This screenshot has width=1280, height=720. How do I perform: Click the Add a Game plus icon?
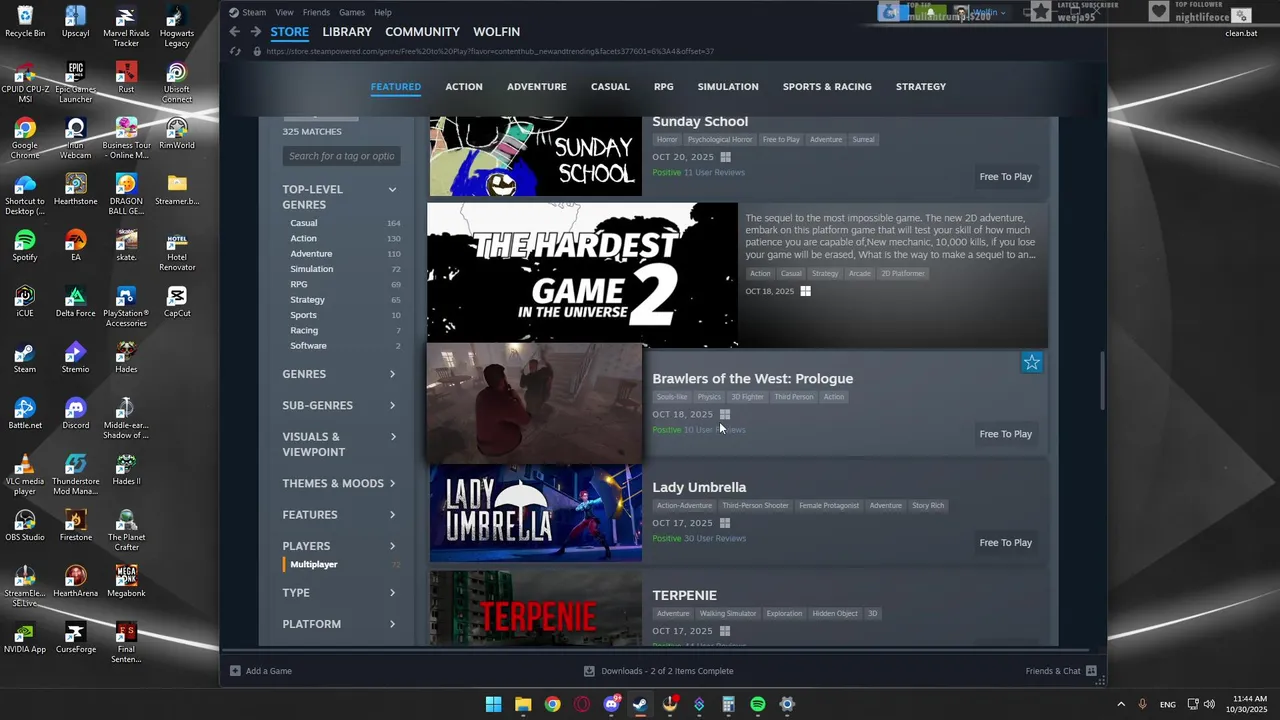[x=235, y=671]
